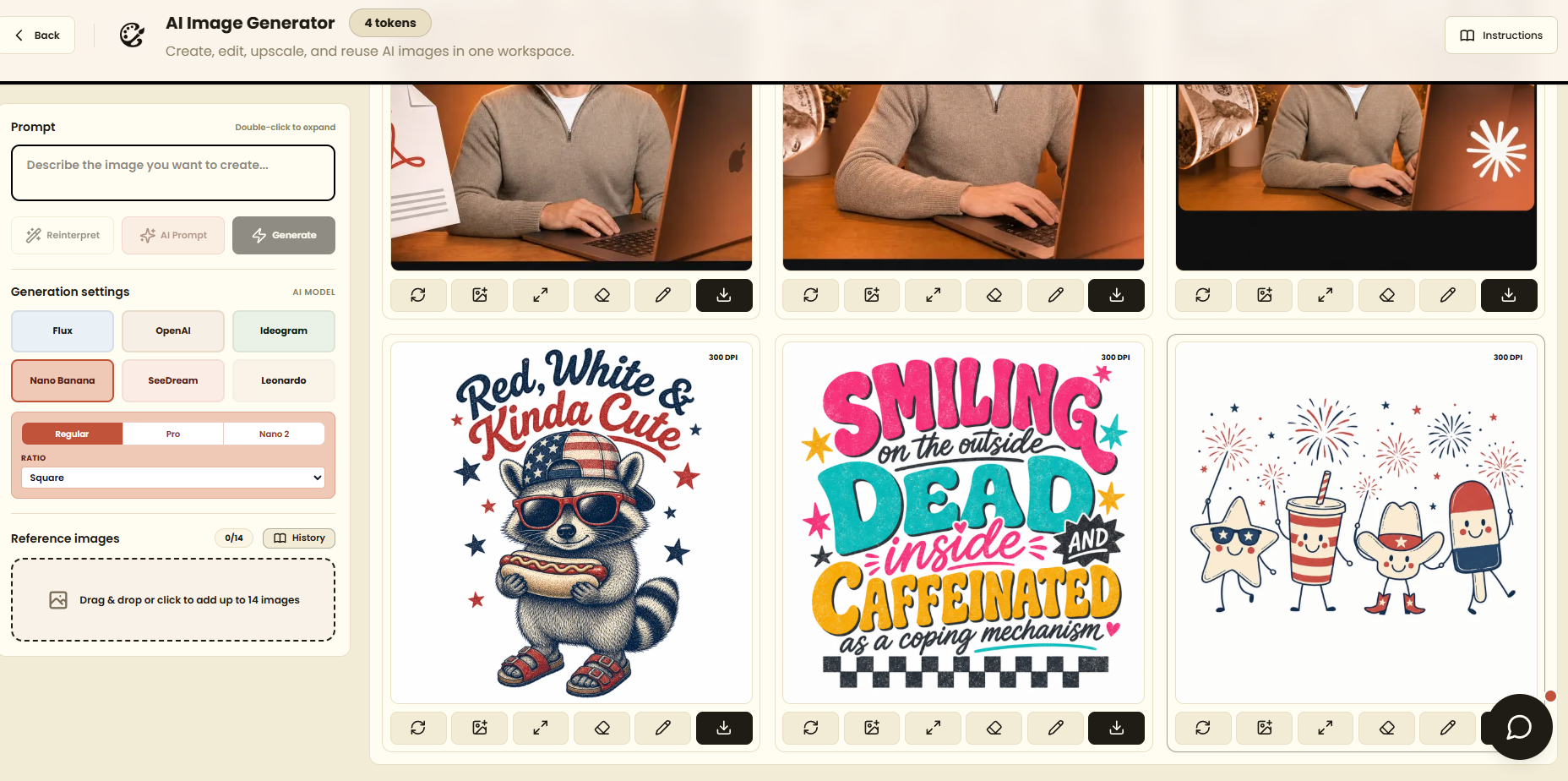Image resolution: width=1568 pixels, height=781 pixels.
Task: Open the Smiling Dead Inside thumbnail
Action: 963,522
